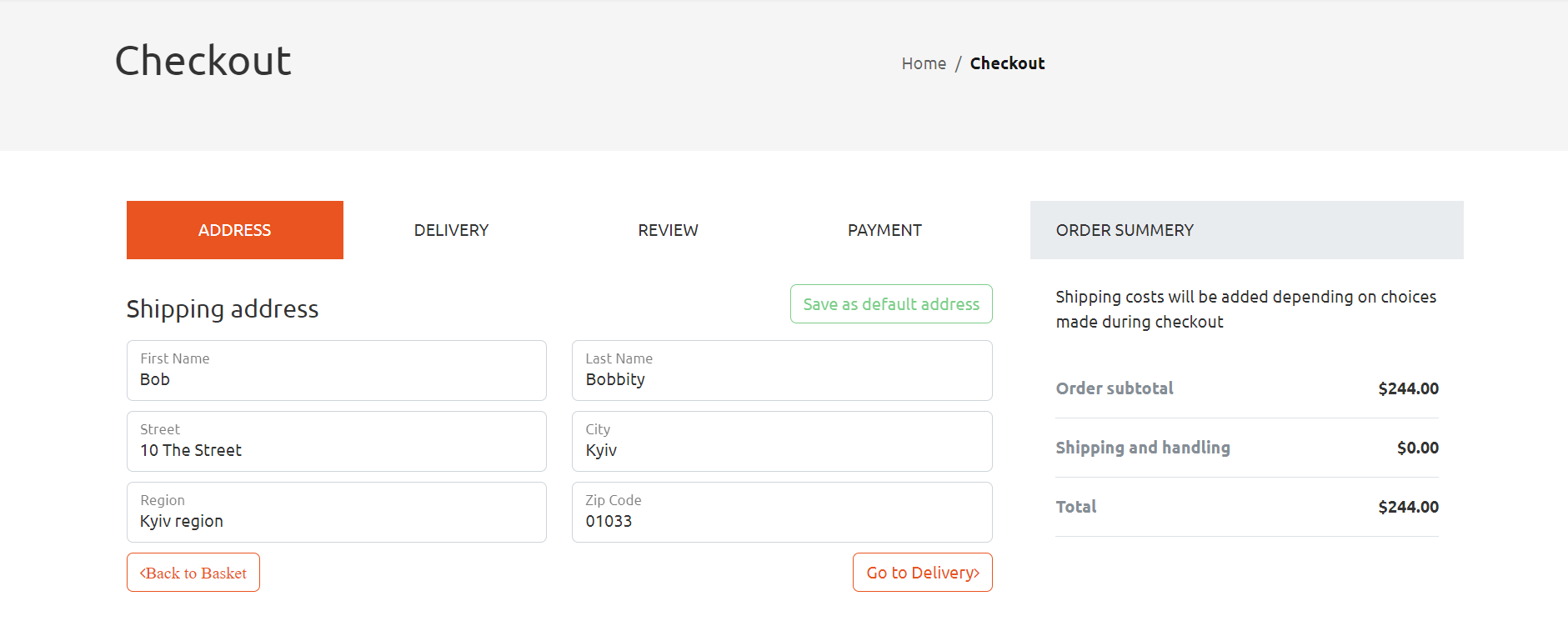This screenshot has width=1568, height=631.
Task: Open the Home breadcrumb link
Action: click(x=924, y=63)
